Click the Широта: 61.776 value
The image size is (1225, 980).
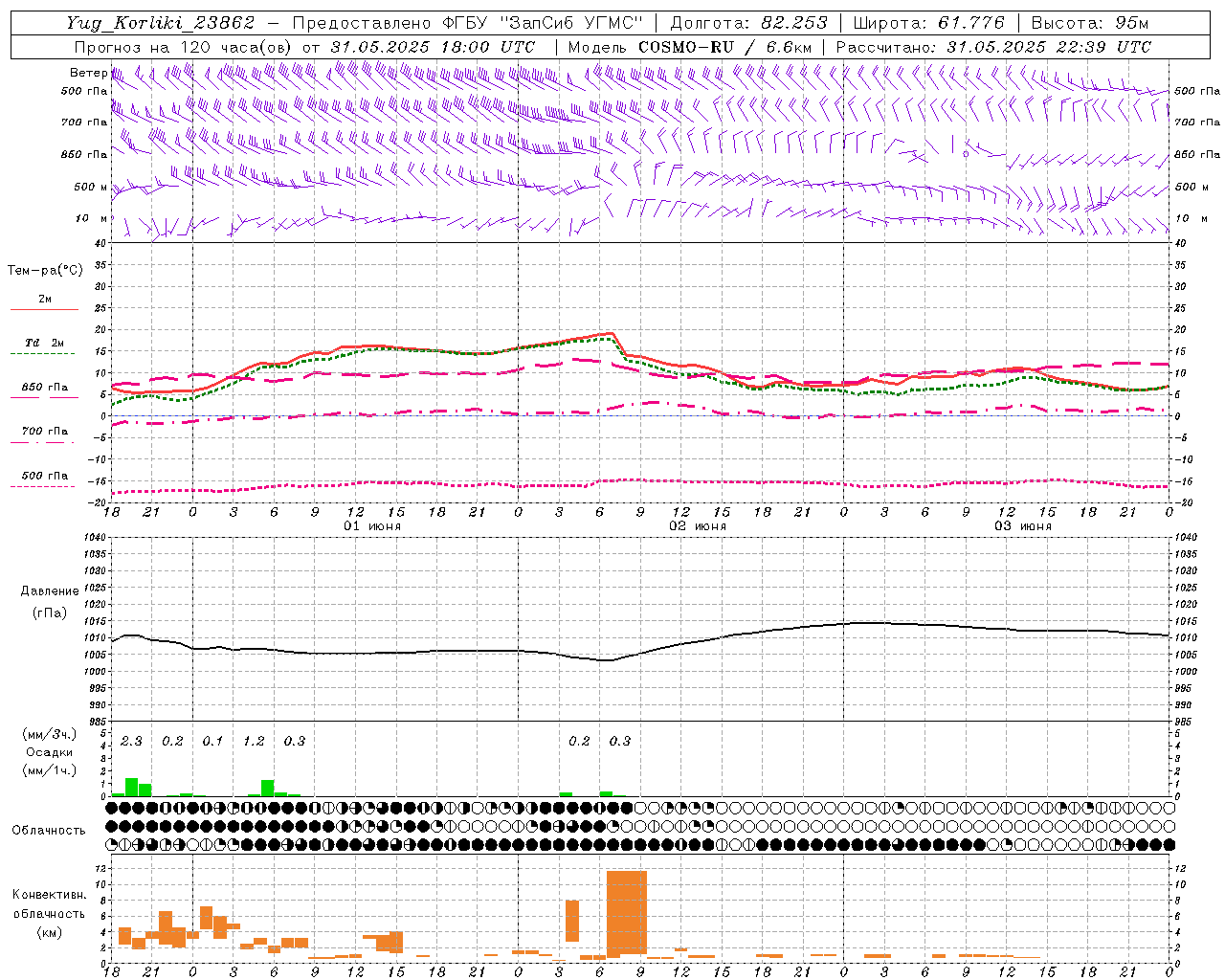[927, 23]
